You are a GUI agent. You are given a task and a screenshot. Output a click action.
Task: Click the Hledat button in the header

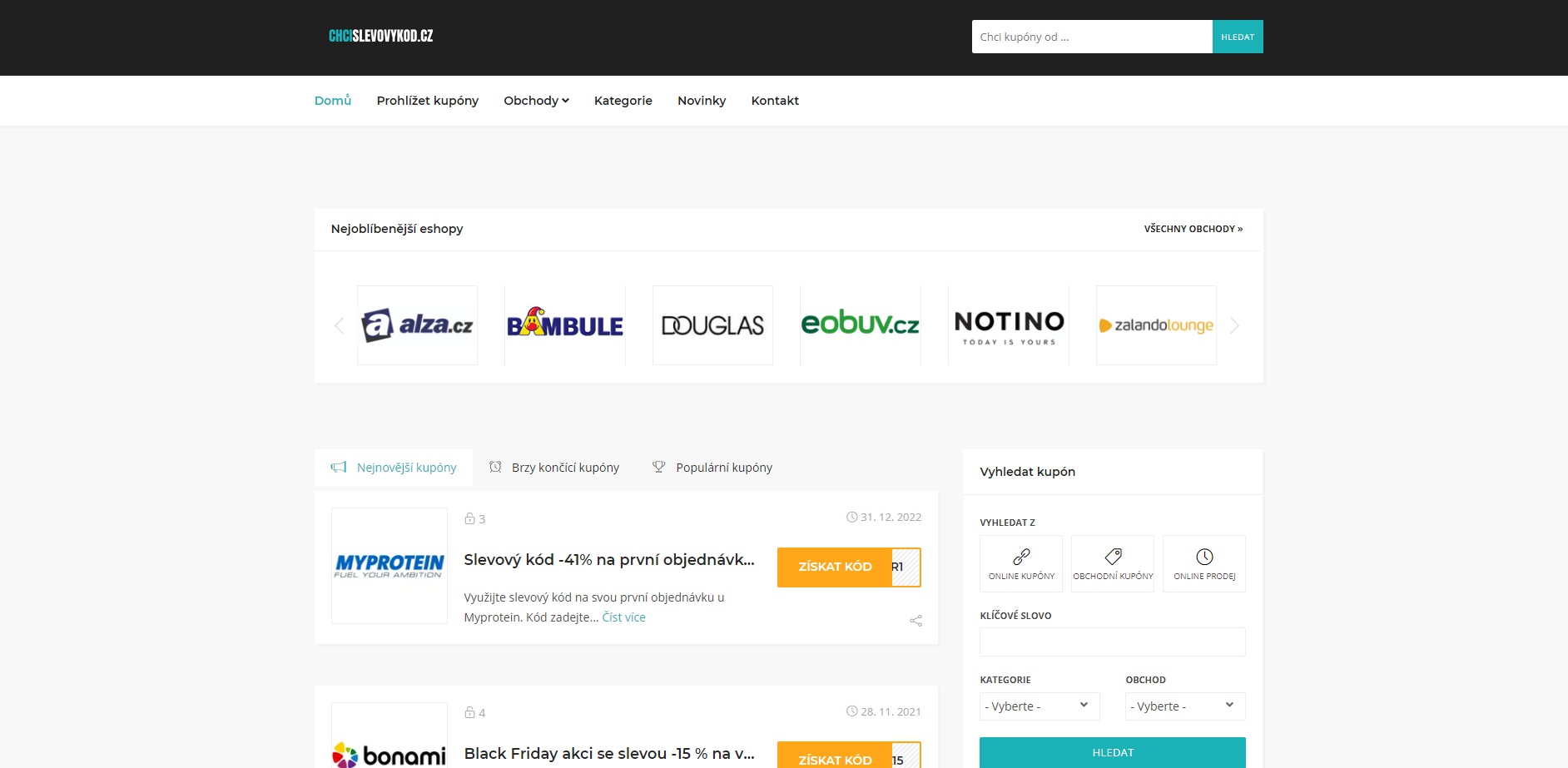(x=1238, y=37)
